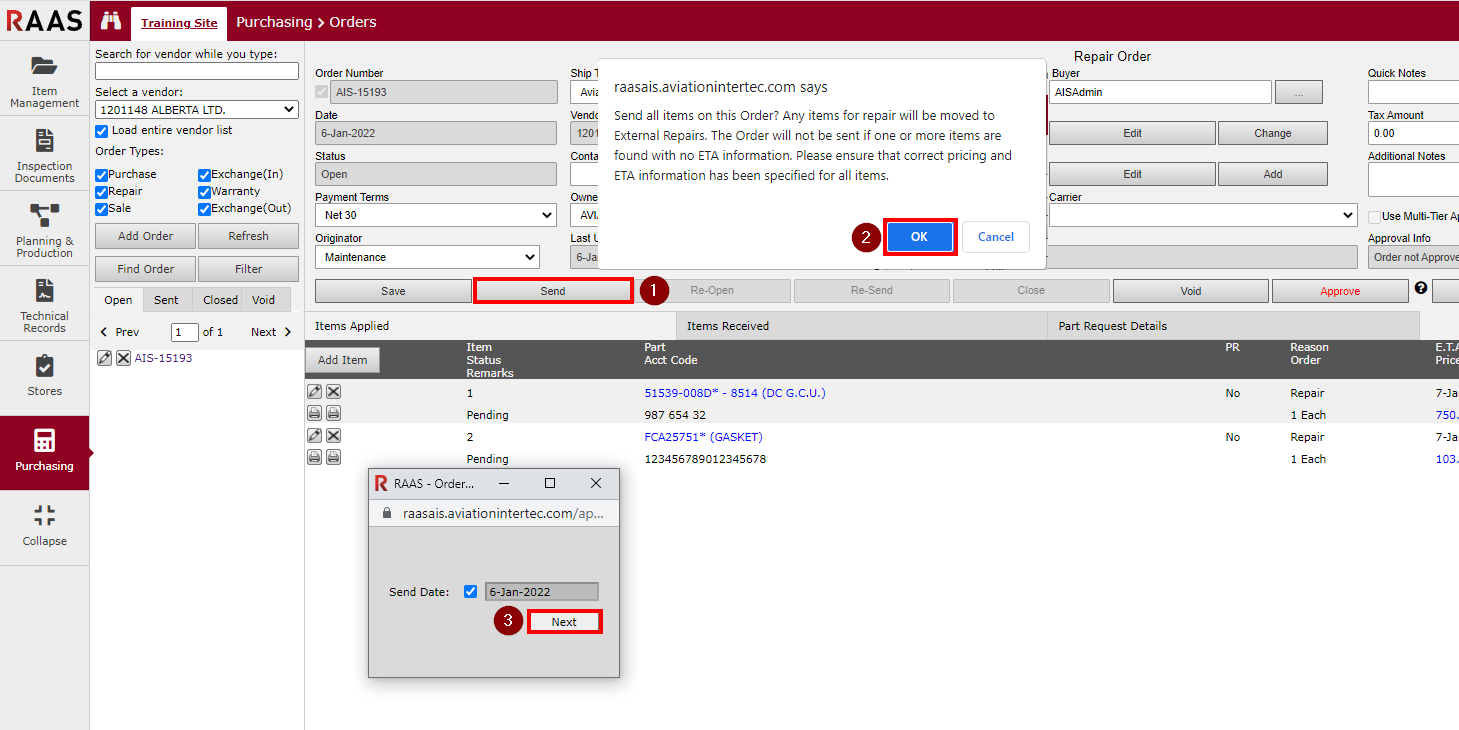Expand the Payment Terms dropdown
Viewport: 1459px width, 730px height.
click(x=435, y=215)
